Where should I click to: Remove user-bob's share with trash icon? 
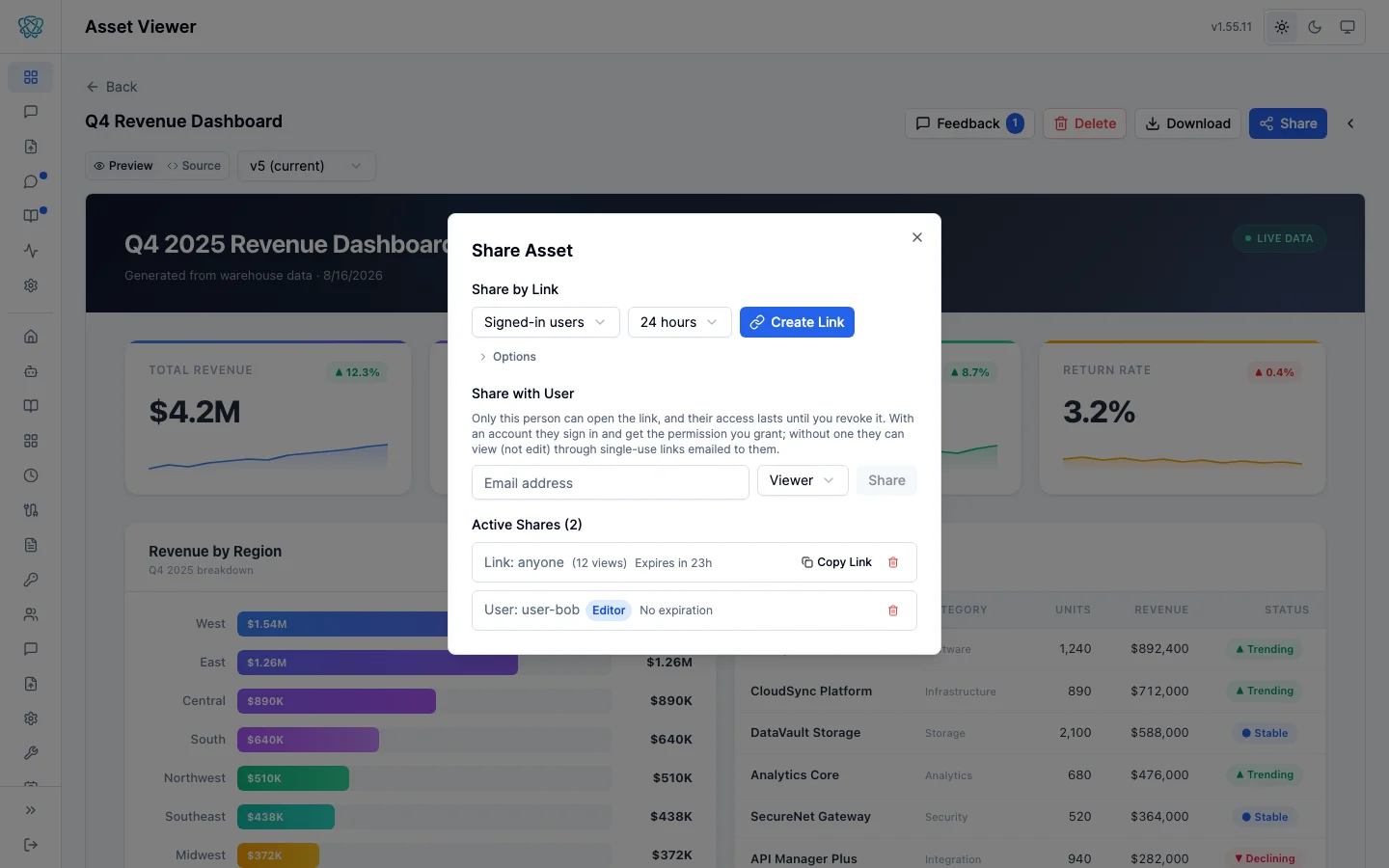click(893, 610)
